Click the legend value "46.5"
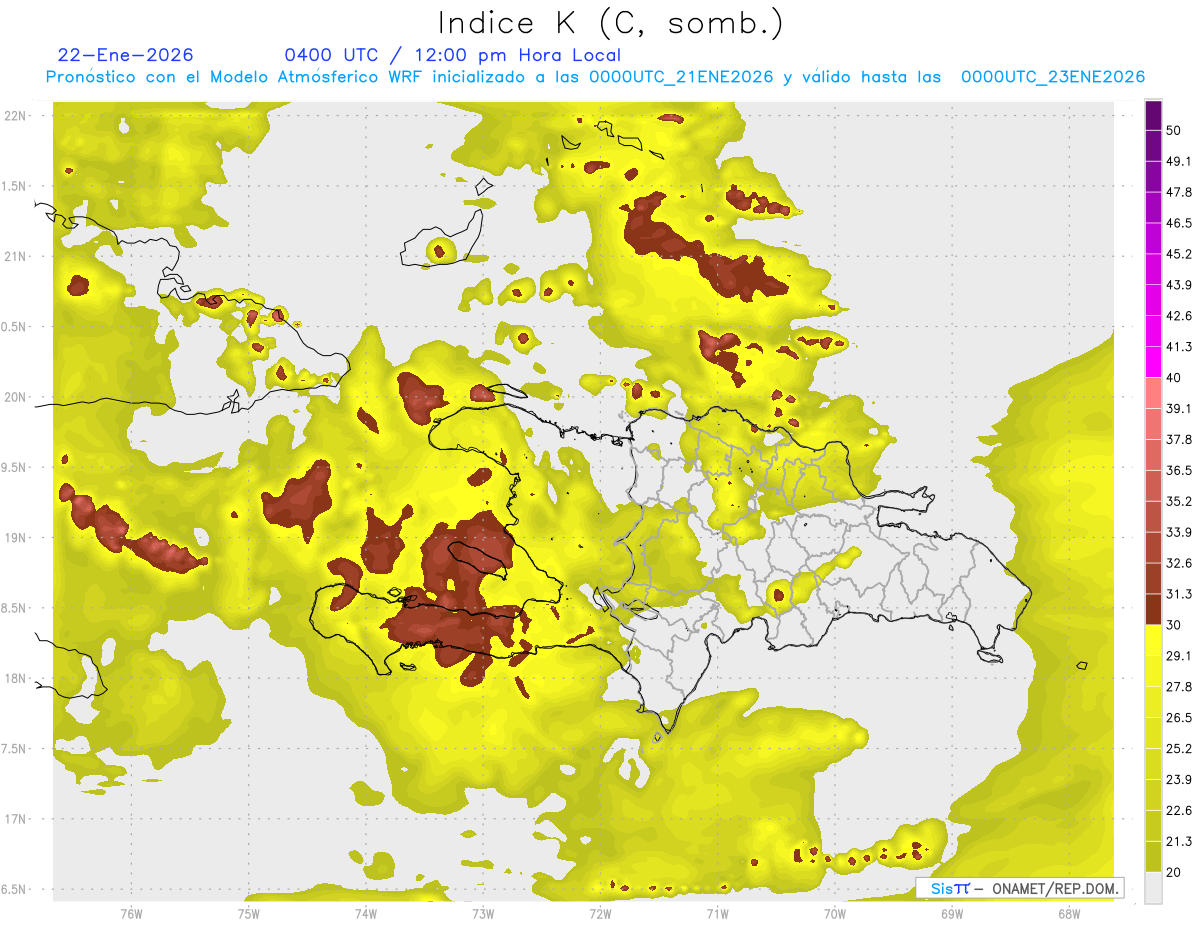Viewport: 1200px width, 927px height. 1179,223
